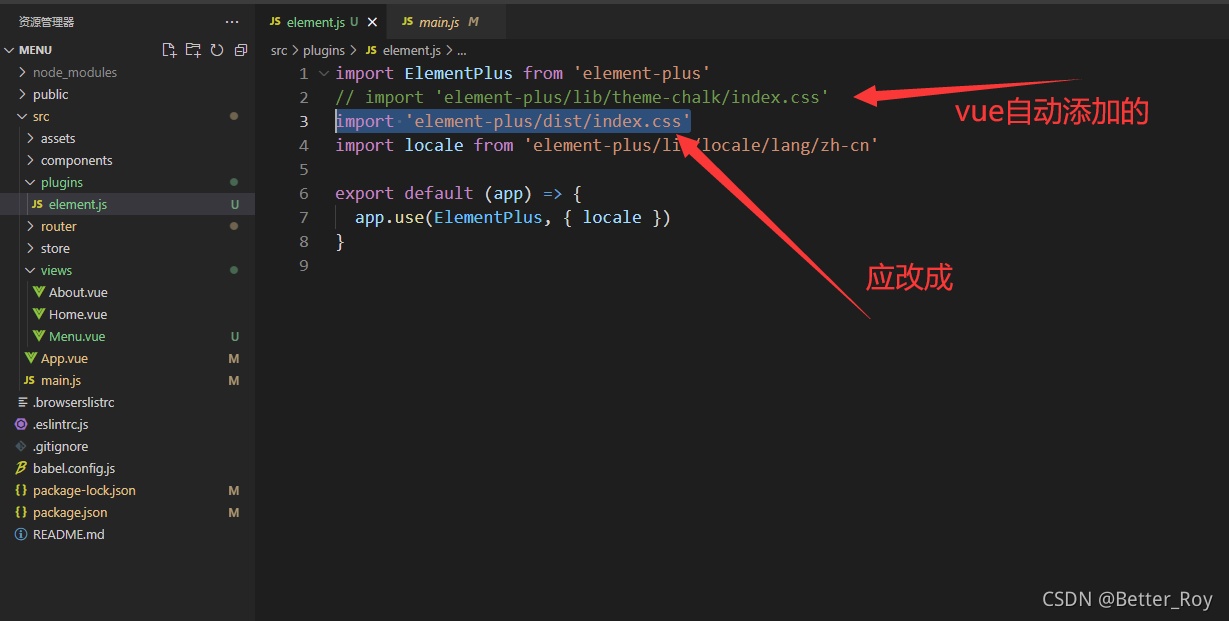Close the element.js editor tab
This screenshot has width=1229, height=621.
coord(372,22)
